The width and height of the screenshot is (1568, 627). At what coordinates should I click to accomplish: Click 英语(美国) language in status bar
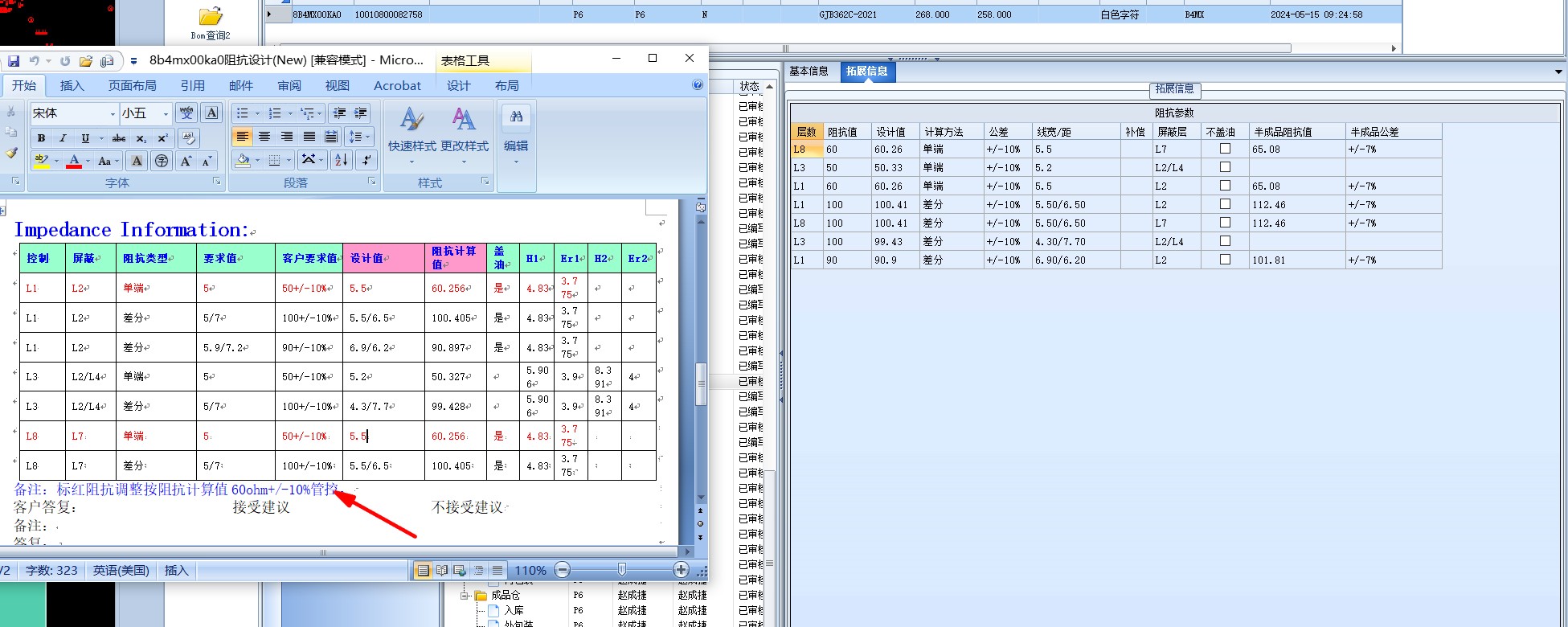click(x=121, y=570)
